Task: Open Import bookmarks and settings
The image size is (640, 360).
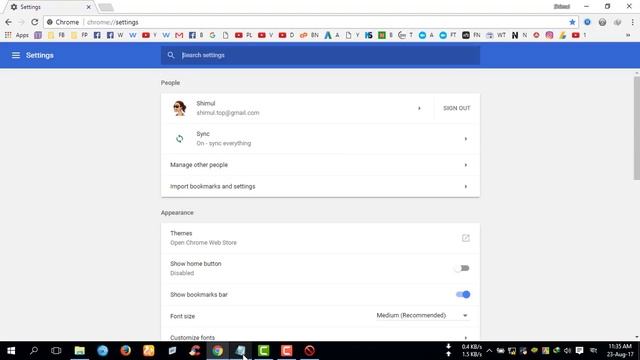Action: click(320, 187)
